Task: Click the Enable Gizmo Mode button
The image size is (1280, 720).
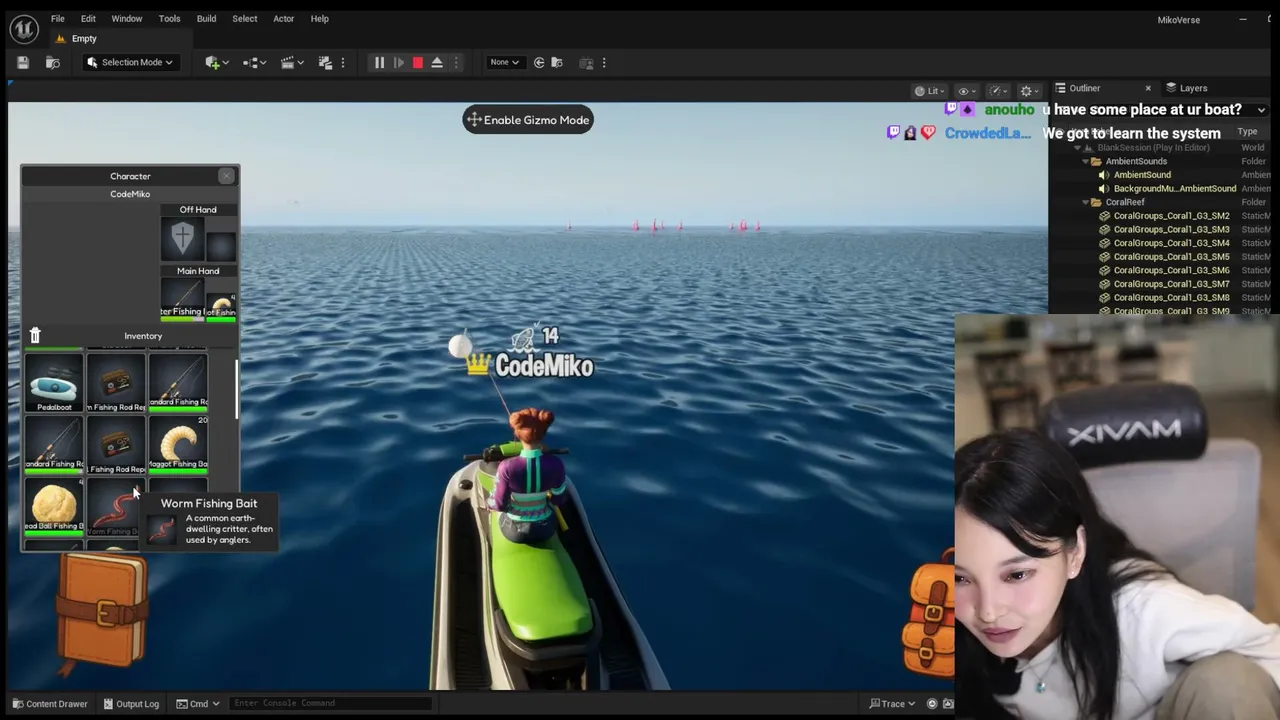Action: tap(528, 120)
